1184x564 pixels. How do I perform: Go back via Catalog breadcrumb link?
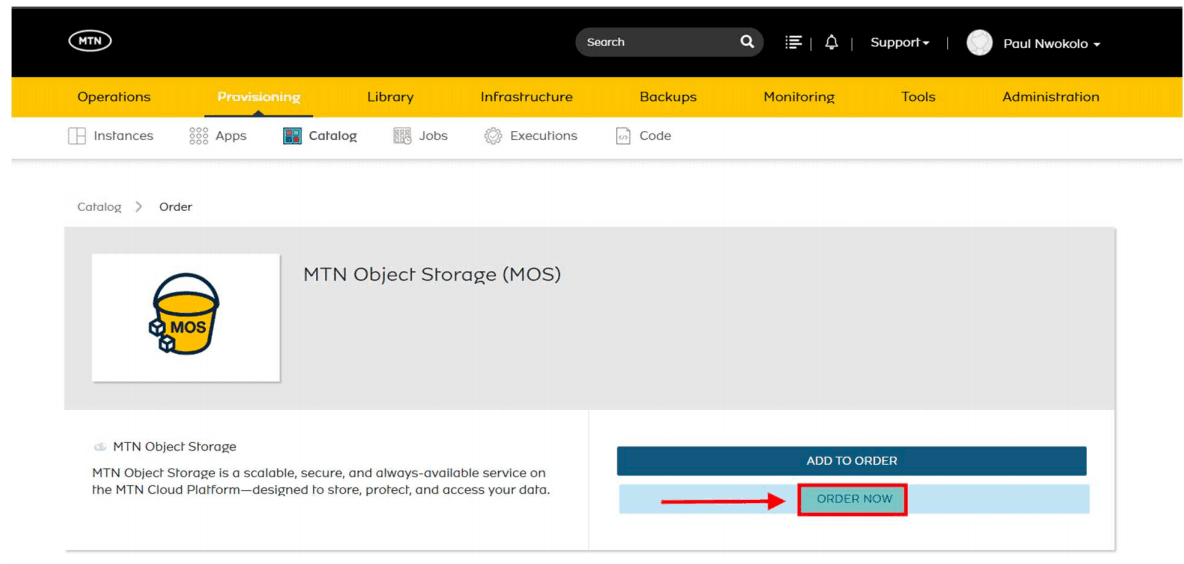pyautogui.click(x=99, y=207)
